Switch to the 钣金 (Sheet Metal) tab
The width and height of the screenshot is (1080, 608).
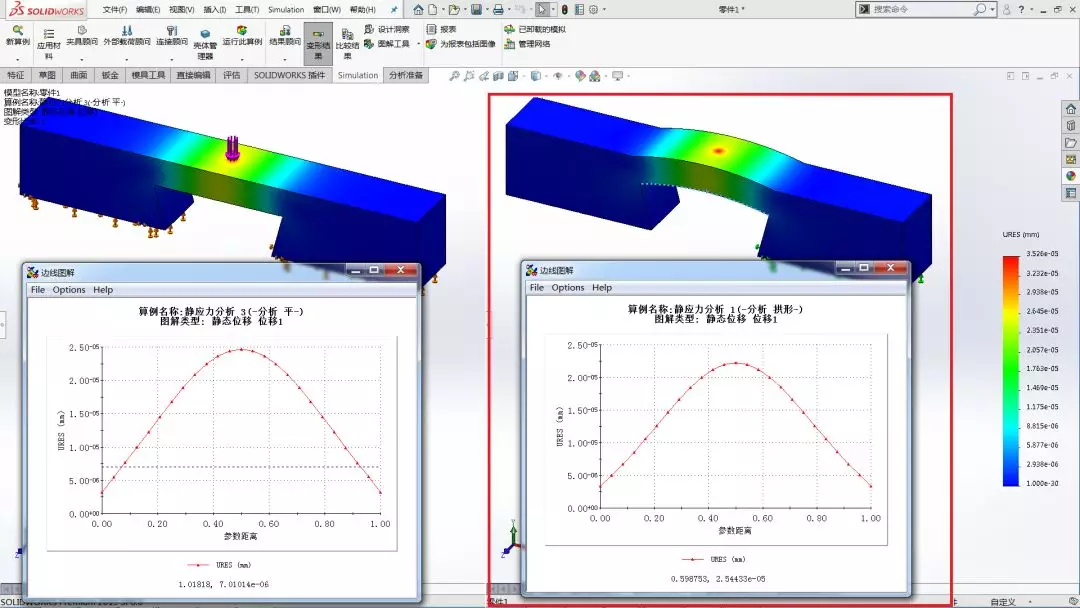click(110, 75)
